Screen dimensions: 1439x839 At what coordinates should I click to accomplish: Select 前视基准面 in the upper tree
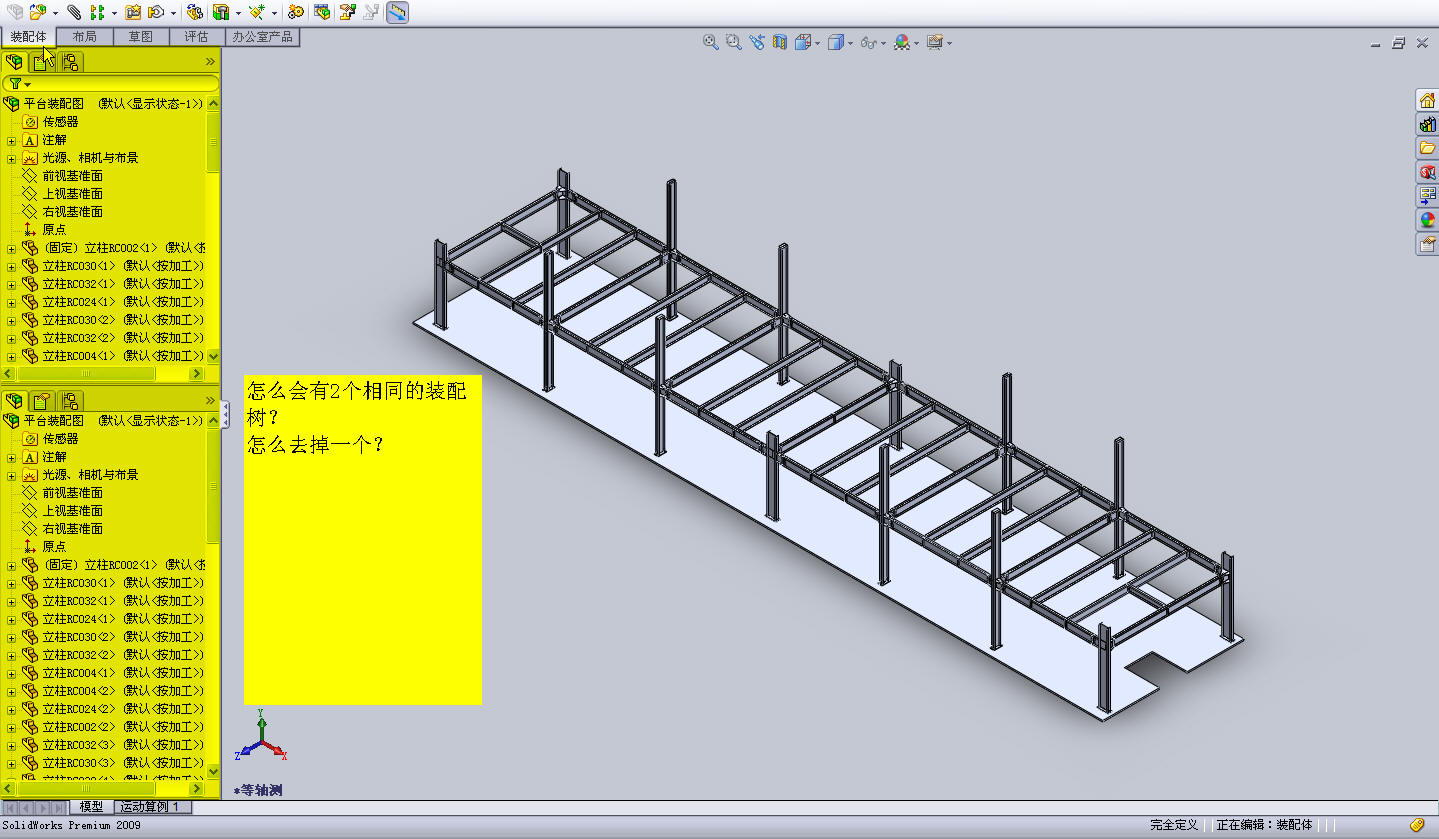click(x=72, y=176)
